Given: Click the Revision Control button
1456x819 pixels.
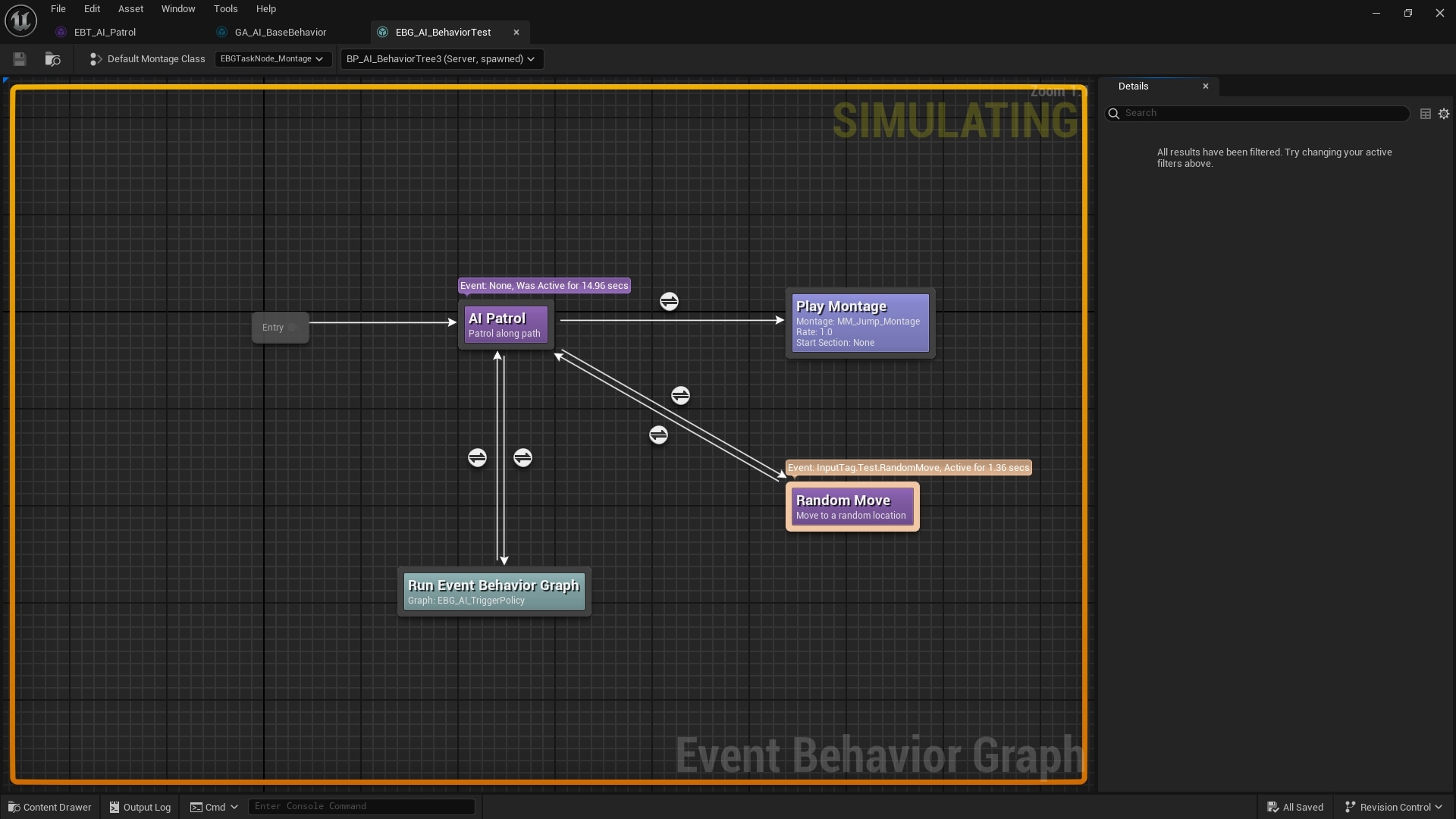Looking at the screenshot, I should coord(1394,806).
